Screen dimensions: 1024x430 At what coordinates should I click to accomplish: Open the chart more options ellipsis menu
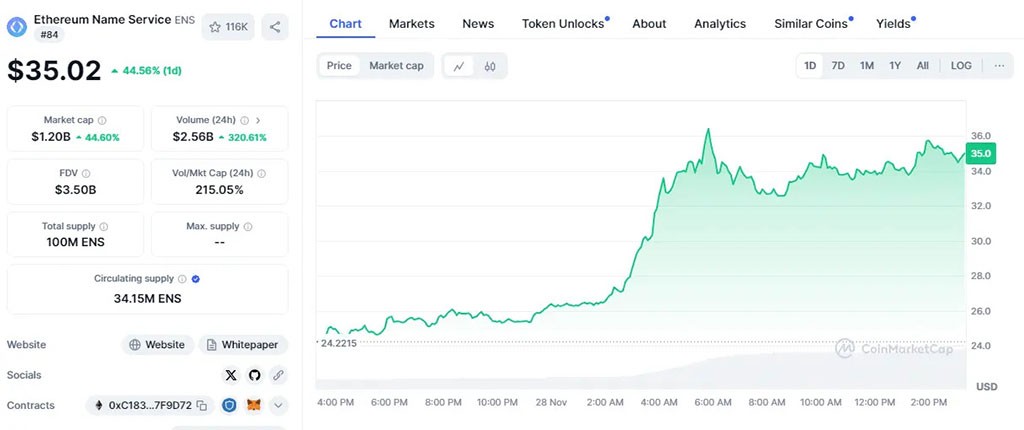pos(999,66)
